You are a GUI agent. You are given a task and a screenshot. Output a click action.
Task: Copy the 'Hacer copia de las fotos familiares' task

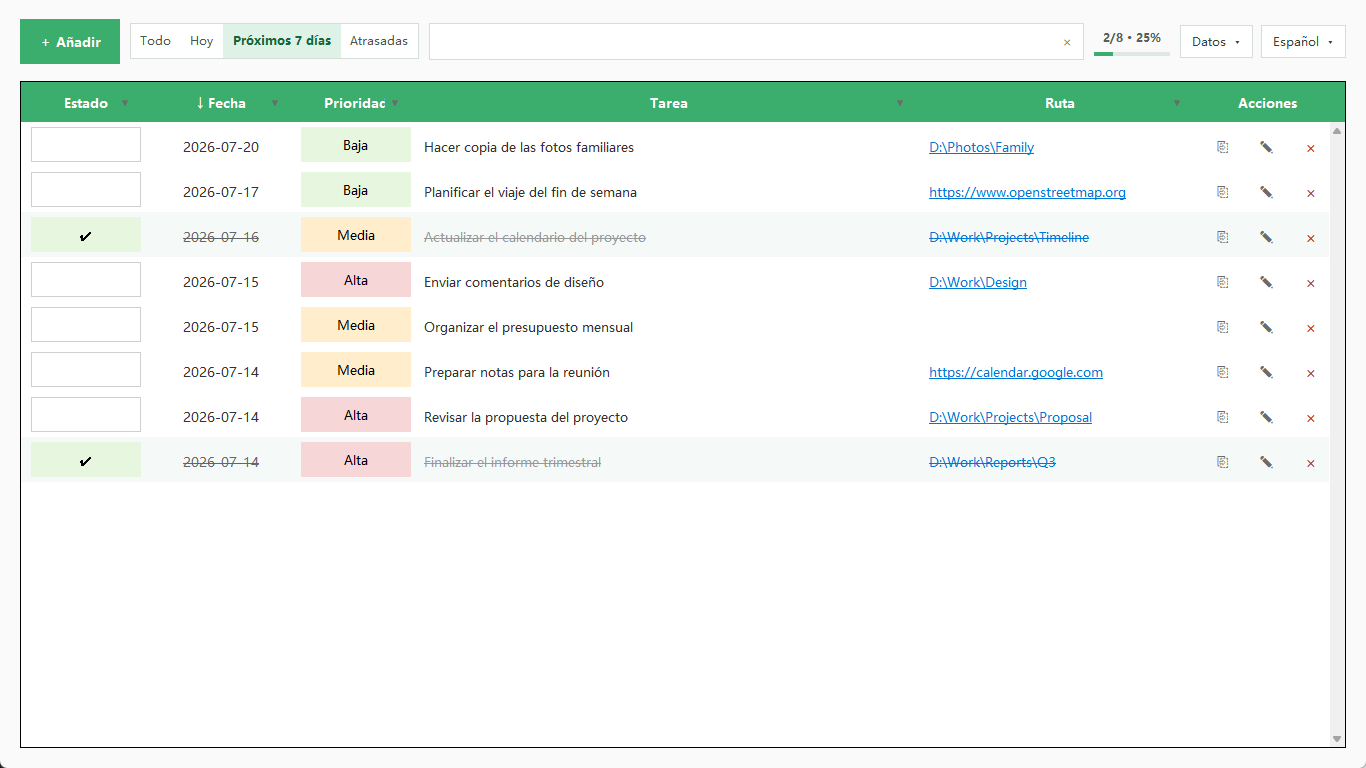[1222, 147]
